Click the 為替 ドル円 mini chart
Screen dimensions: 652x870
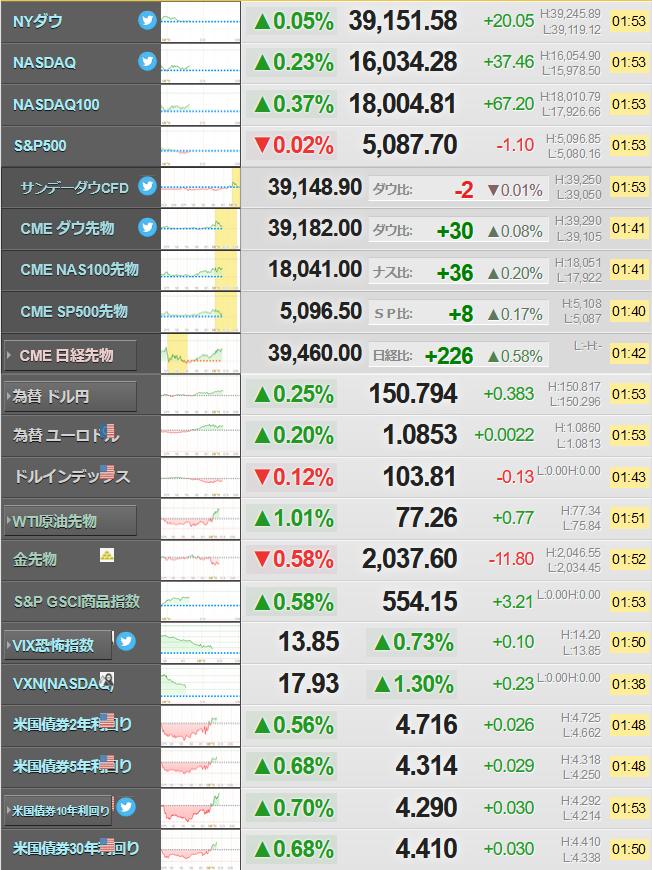click(x=200, y=394)
